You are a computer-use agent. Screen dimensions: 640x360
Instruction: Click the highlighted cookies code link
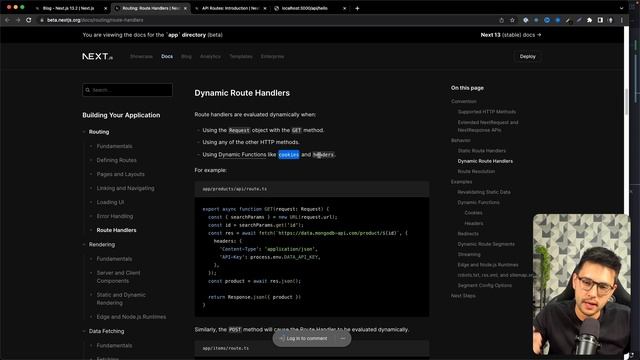tap(289, 155)
